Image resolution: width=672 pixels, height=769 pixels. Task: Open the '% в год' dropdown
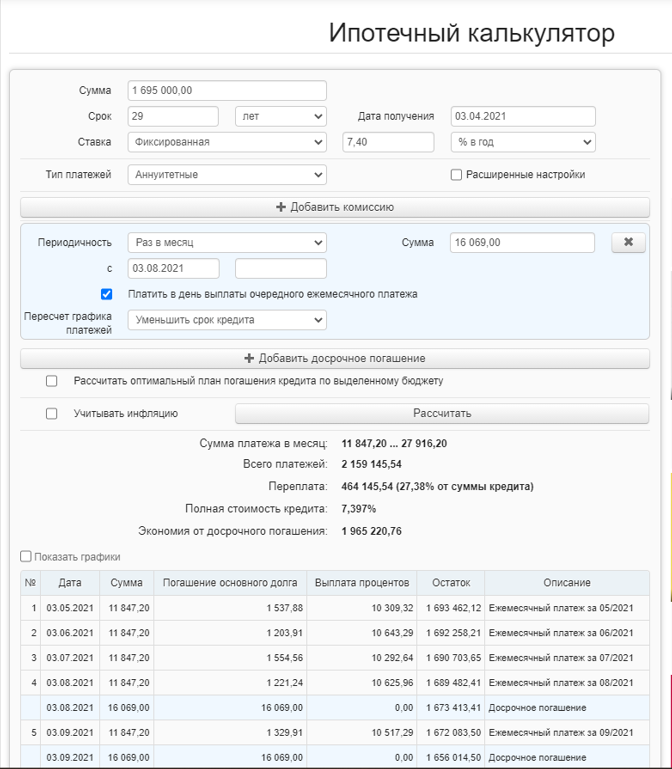tap(523, 142)
